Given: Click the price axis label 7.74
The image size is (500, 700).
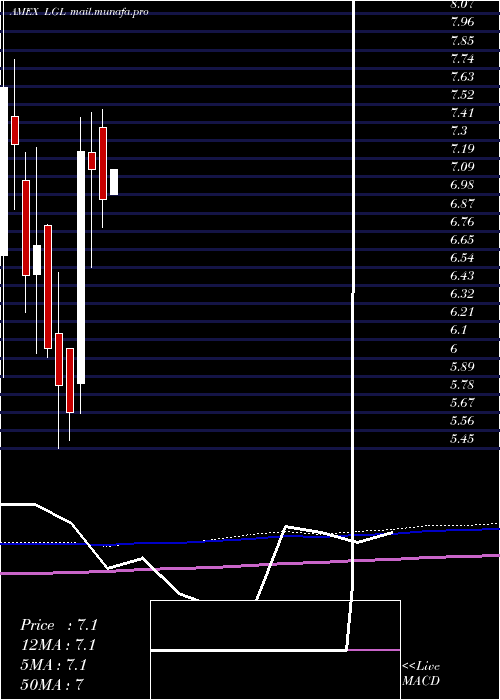Looking at the screenshot, I should 462,58.
